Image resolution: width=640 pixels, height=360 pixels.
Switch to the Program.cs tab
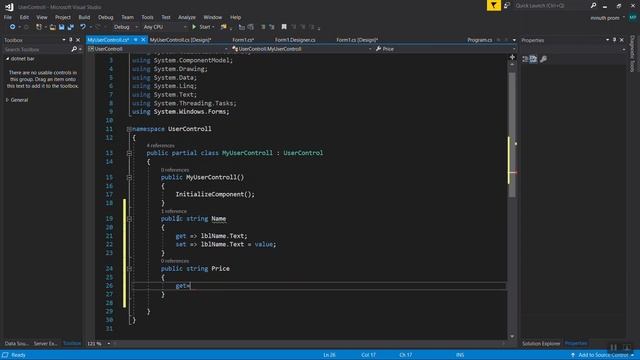pyautogui.click(x=480, y=40)
